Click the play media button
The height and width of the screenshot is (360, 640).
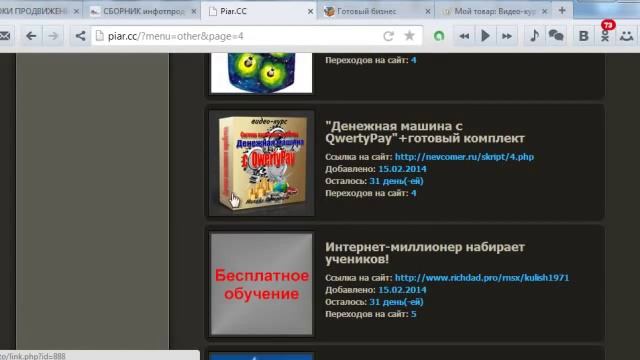pyautogui.click(x=485, y=36)
